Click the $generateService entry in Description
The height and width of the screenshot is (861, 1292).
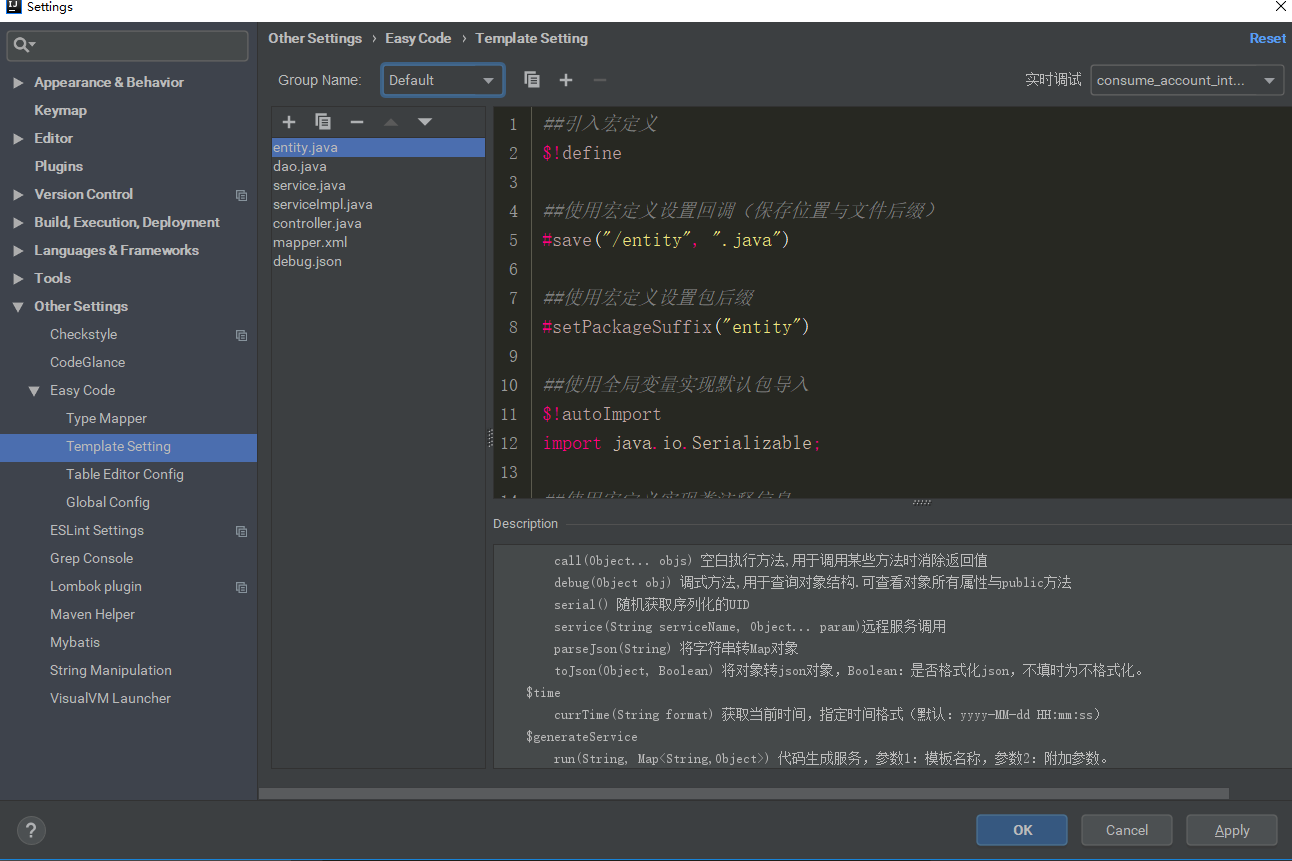(581, 737)
